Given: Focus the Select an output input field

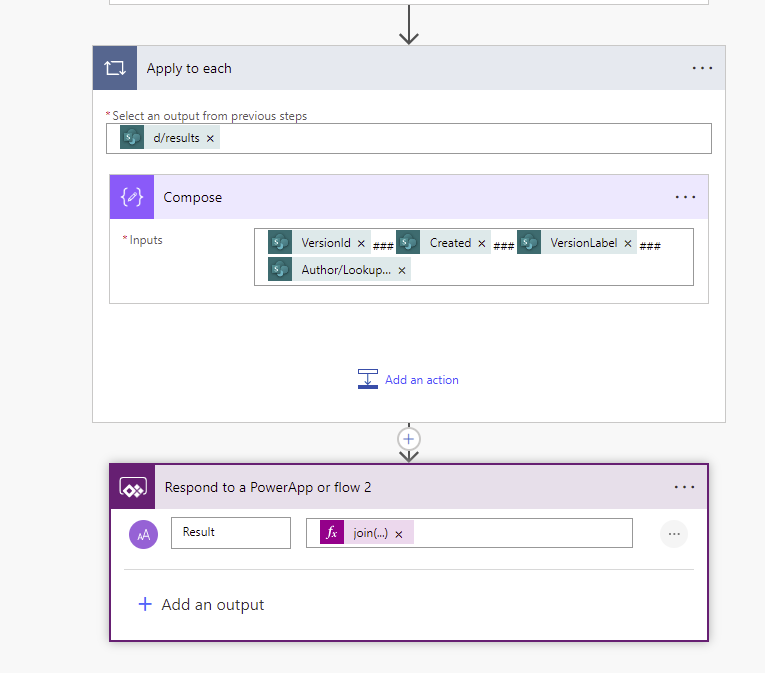Looking at the screenshot, I should (409, 139).
